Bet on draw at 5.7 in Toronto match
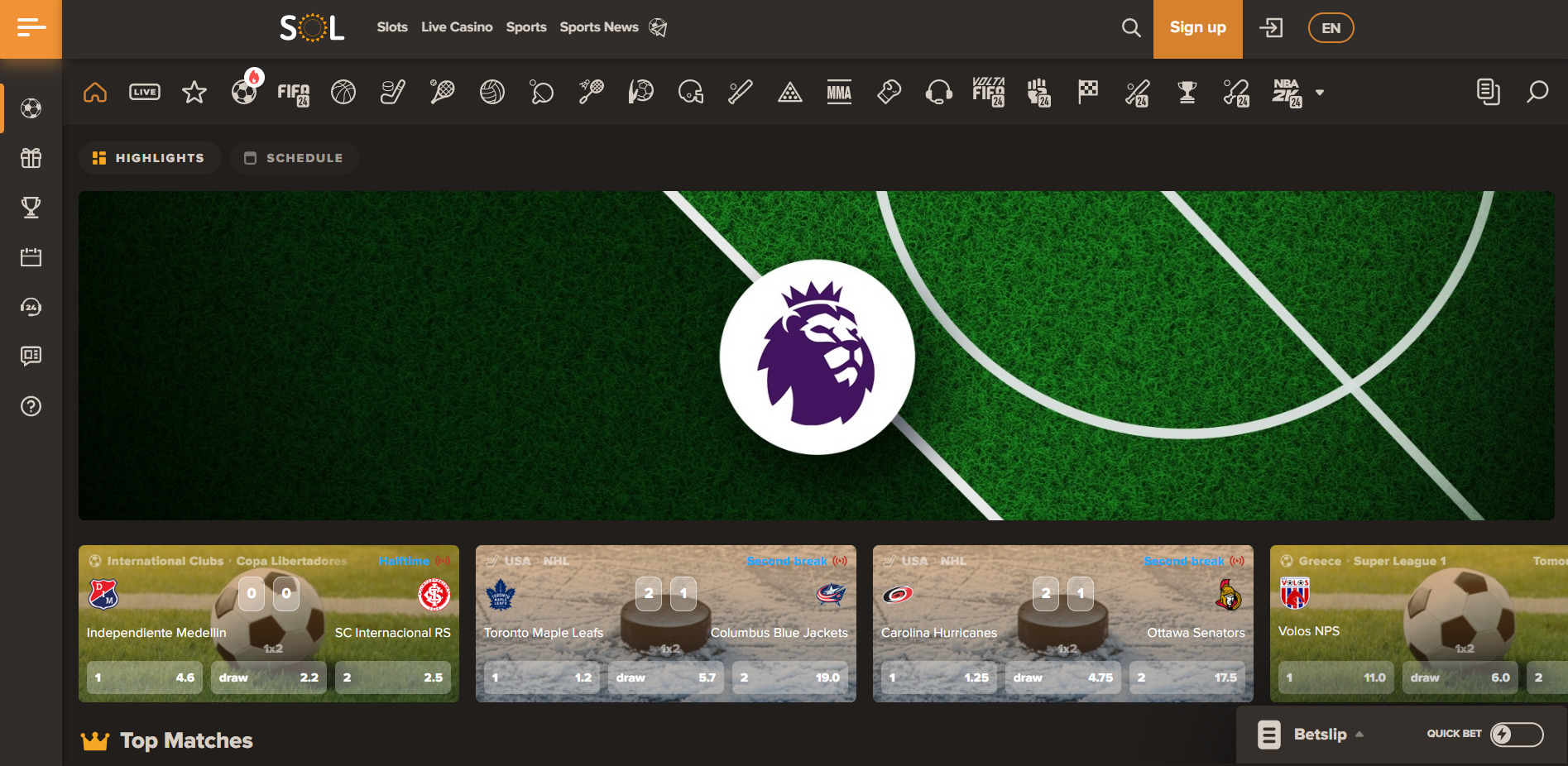Viewport: 1568px width, 766px height. pos(666,677)
